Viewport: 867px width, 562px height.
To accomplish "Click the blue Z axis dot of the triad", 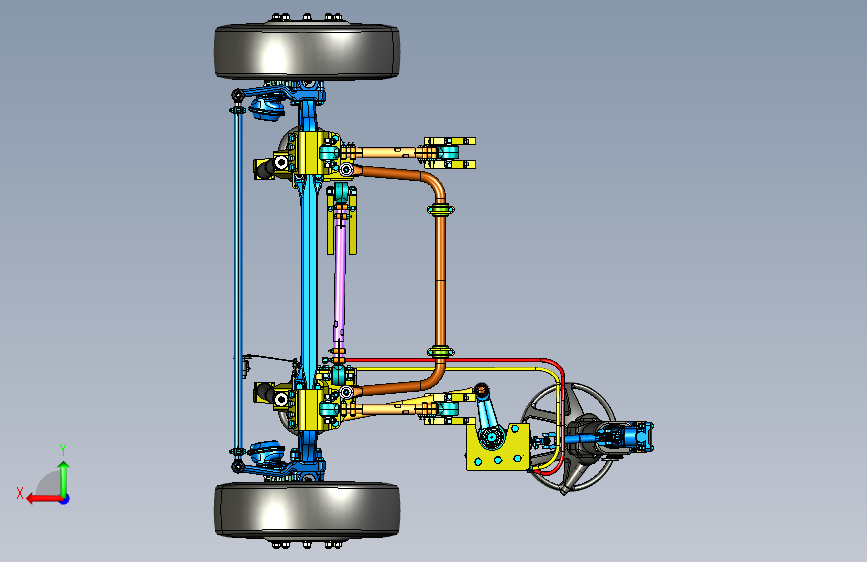I will 65,499.
